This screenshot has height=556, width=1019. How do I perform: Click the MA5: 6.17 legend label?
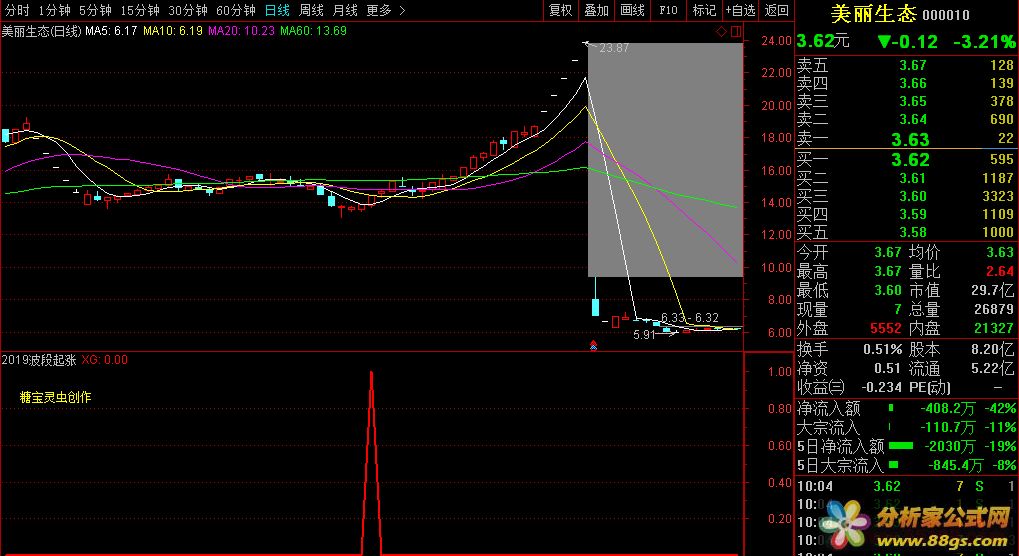(x=112, y=31)
